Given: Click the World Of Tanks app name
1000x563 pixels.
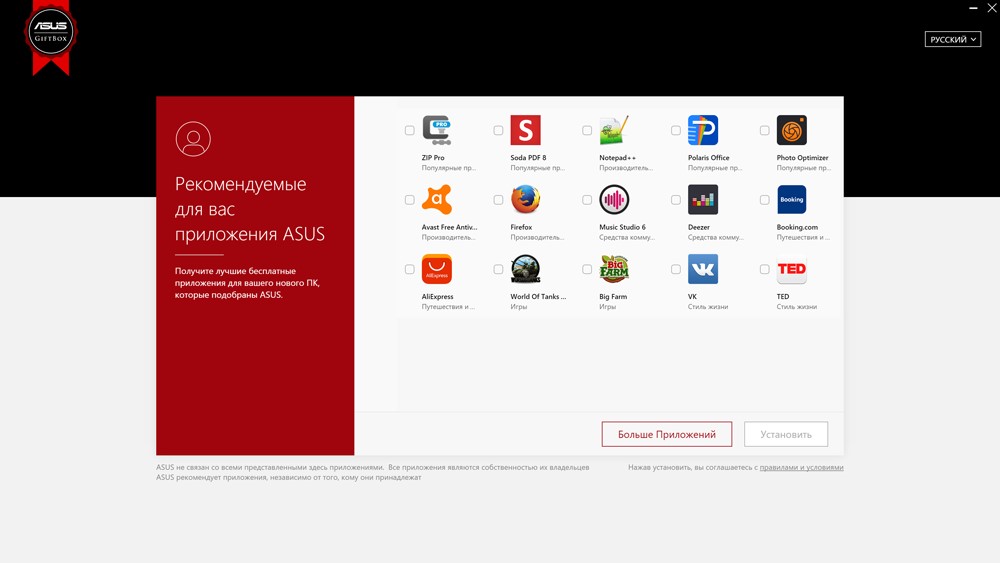Looking at the screenshot, I should tap(538, 296).
